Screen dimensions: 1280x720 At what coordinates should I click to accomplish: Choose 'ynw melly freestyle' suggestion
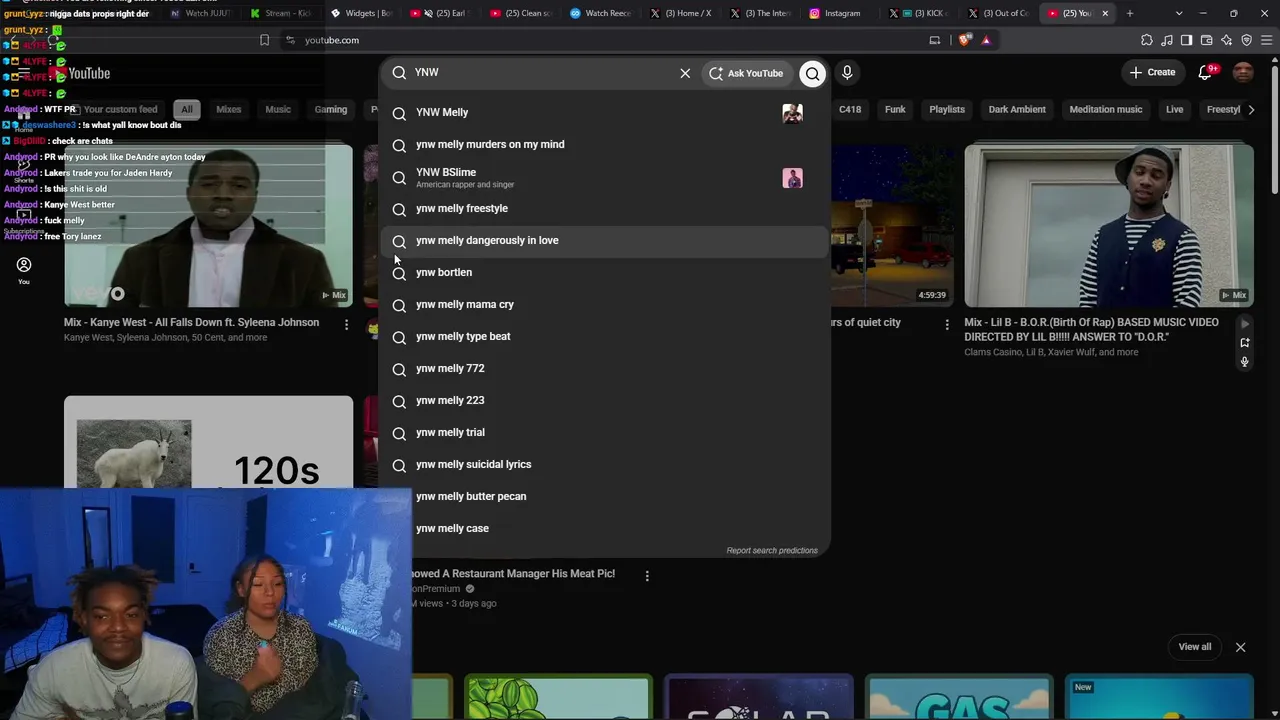pyautogui.click(x=605, y=209)
